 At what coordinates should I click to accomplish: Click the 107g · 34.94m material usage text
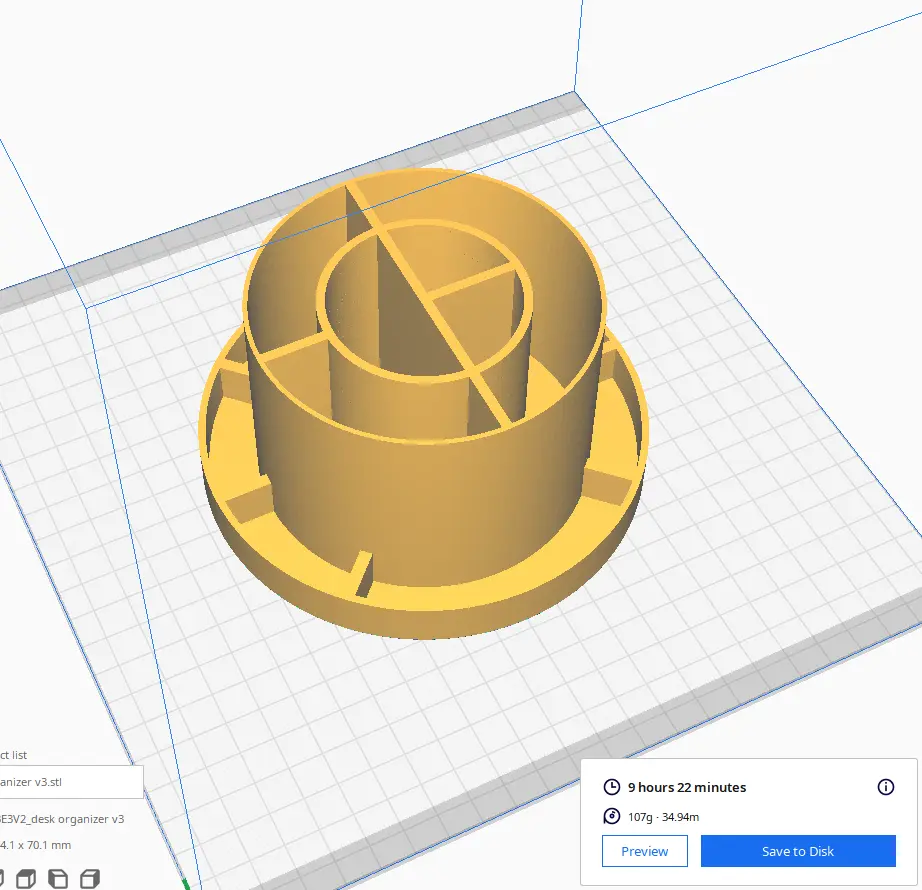667,816
